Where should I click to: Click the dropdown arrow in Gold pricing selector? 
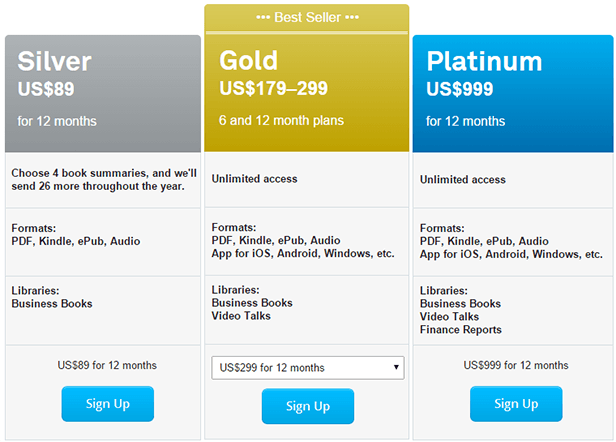(396, 367)
